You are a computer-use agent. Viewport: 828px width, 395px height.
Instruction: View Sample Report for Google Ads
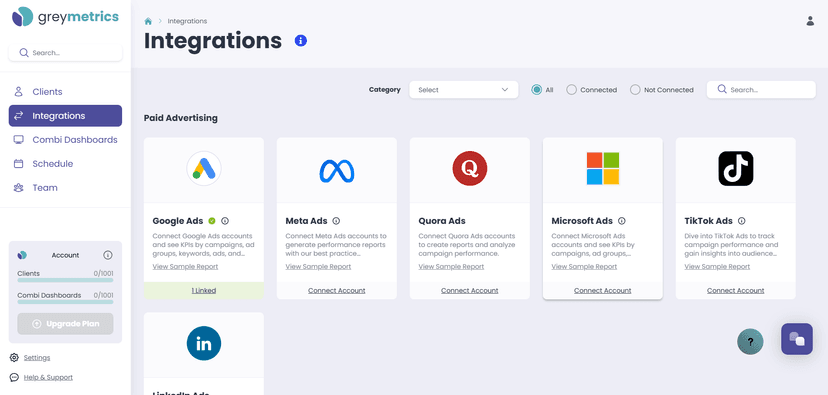(x=185, y=267)
